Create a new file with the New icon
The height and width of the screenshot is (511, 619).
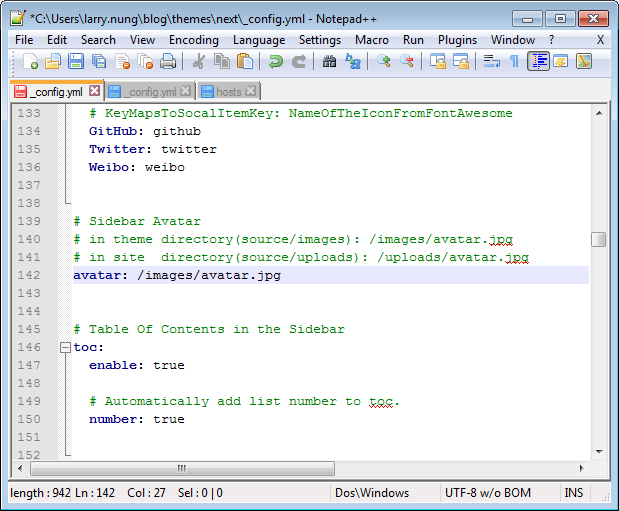coord(30,62)
